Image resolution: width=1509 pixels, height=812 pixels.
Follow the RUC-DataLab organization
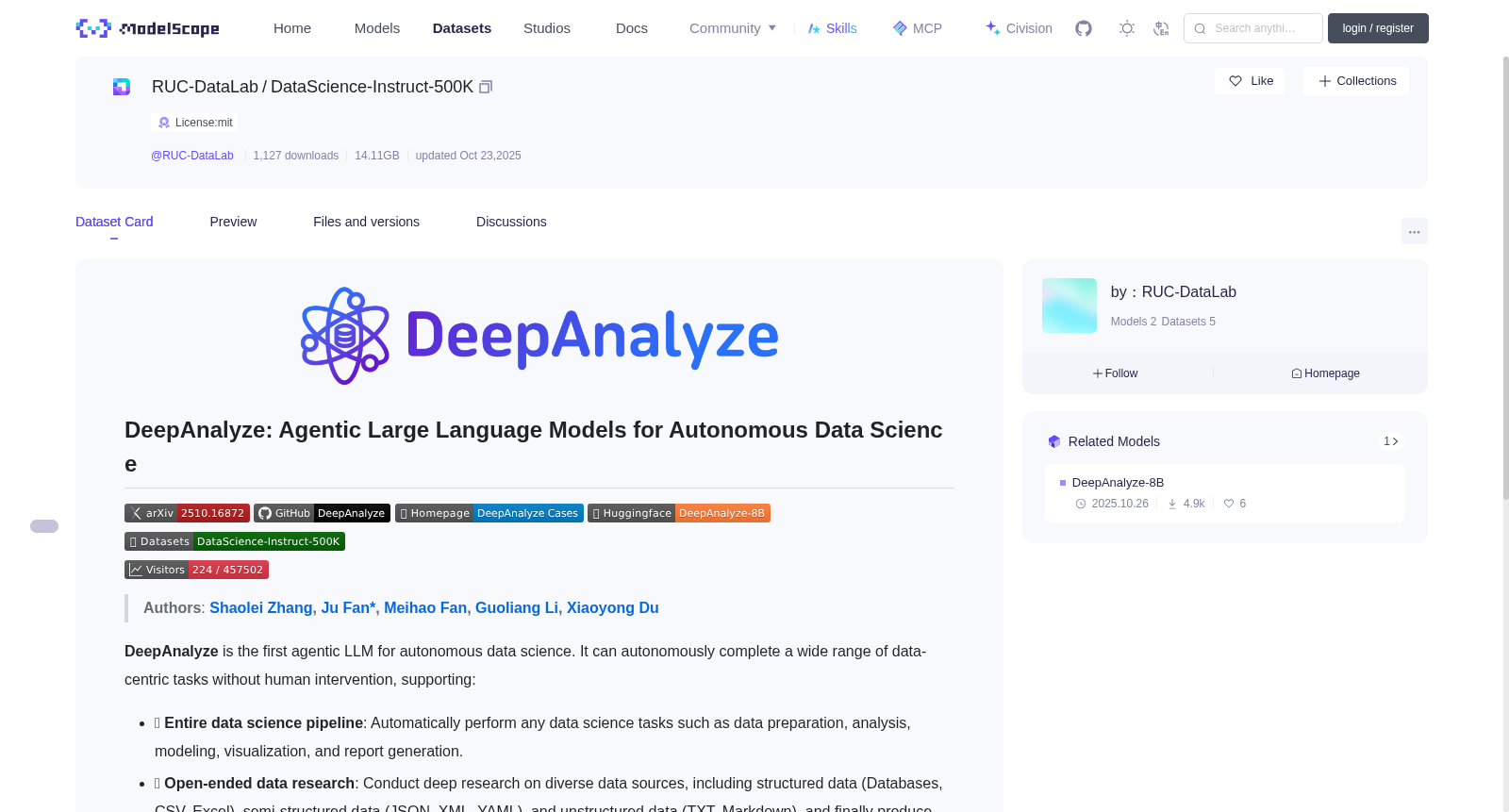(x=1116, y=373)
